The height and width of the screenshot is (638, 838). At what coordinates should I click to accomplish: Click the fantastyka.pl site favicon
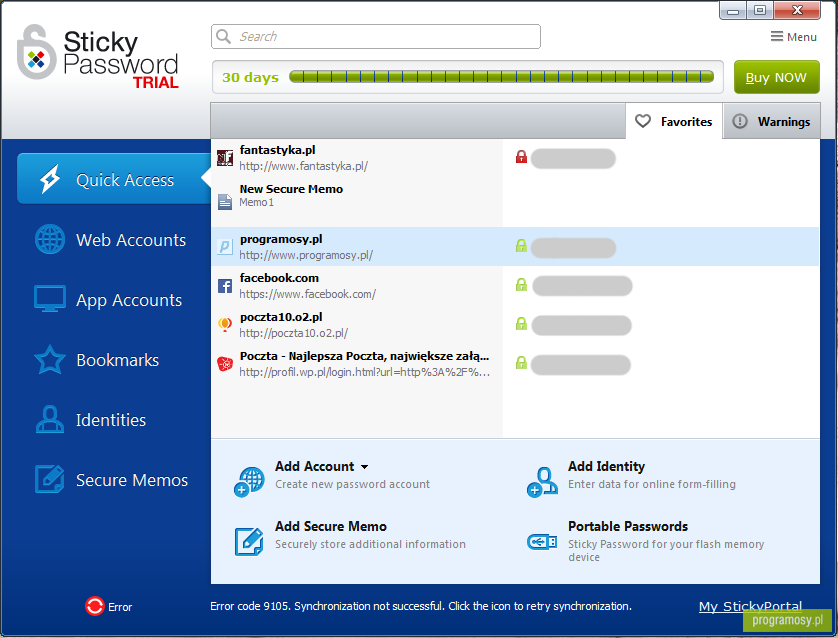tap(225, 158)
